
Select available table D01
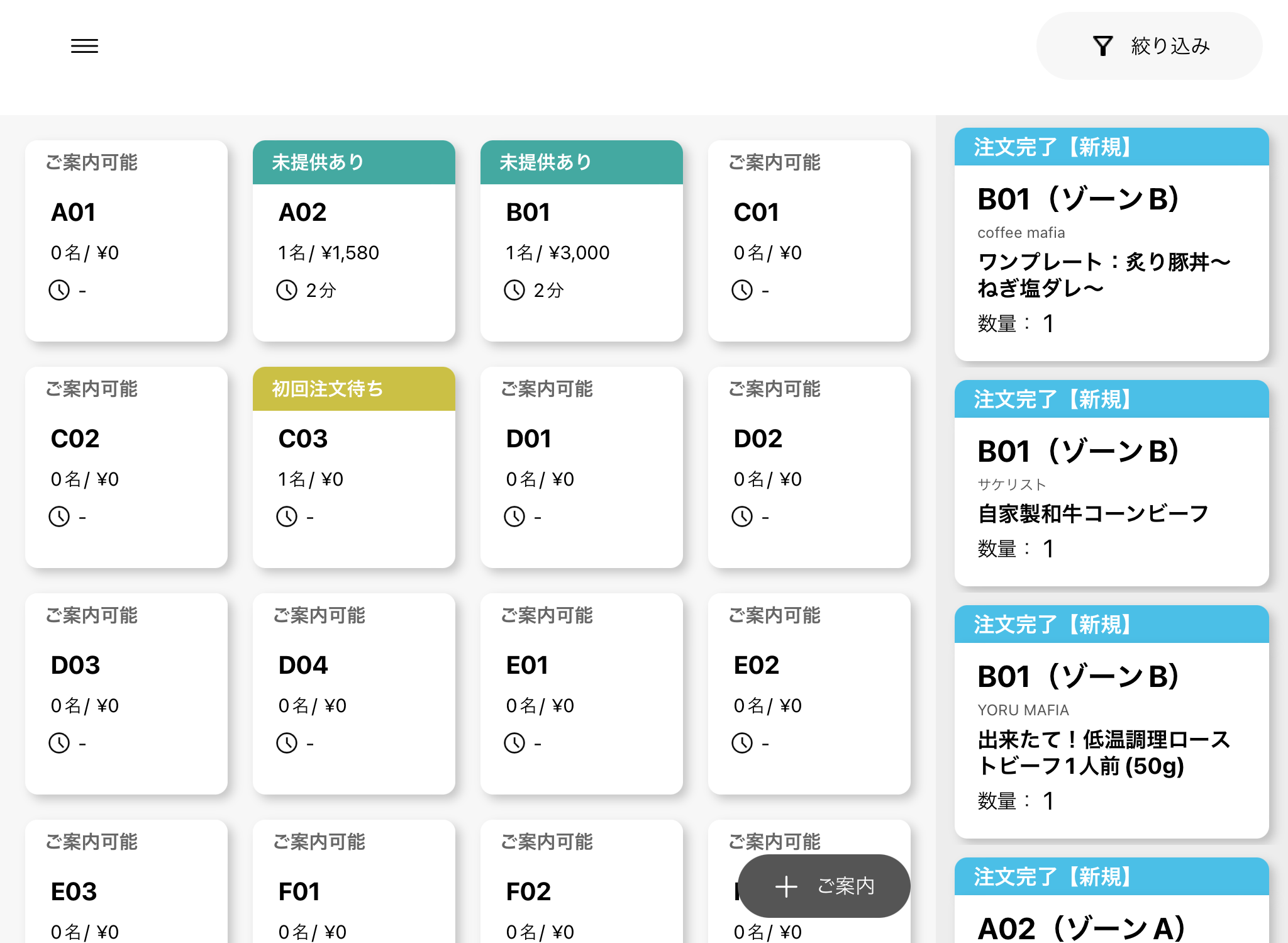pos(581,467)
